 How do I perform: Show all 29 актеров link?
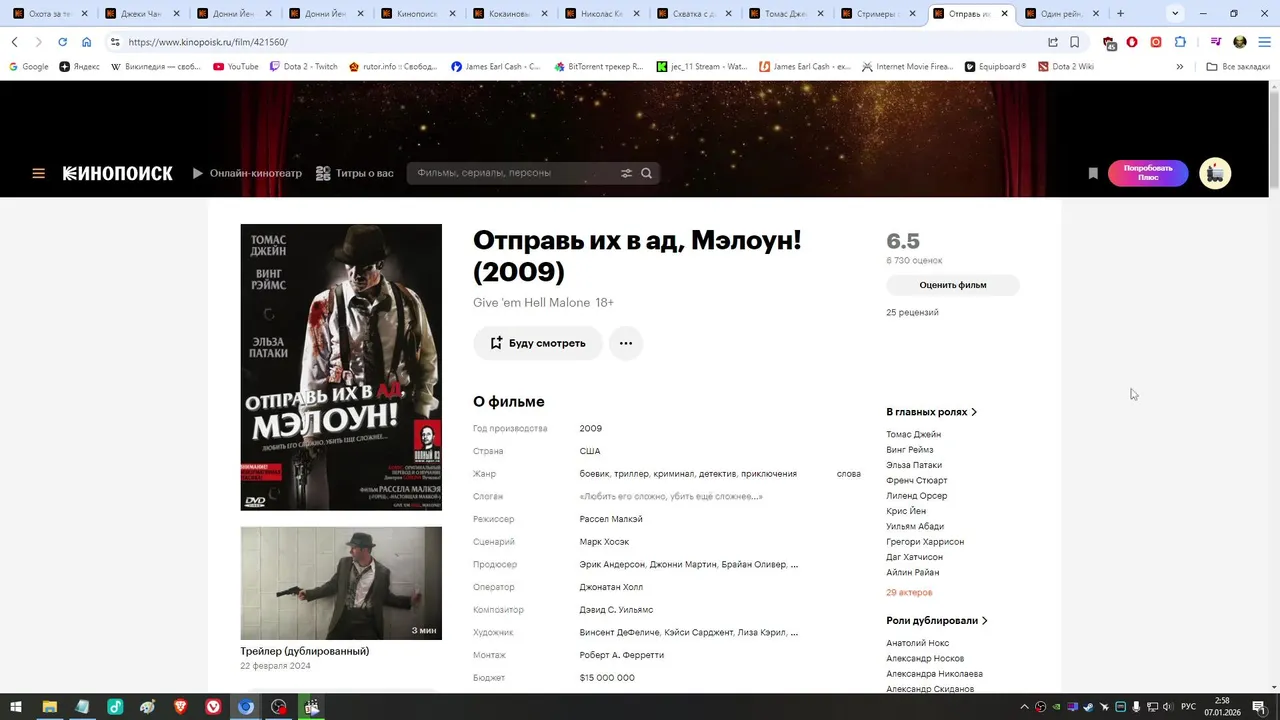click(x=909, y=592)
